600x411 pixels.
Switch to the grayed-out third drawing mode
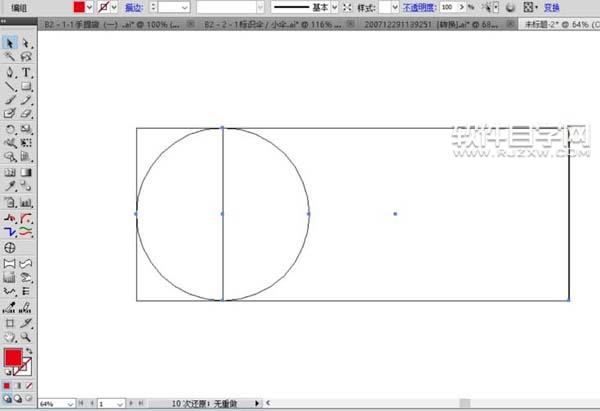coord(29,399)
